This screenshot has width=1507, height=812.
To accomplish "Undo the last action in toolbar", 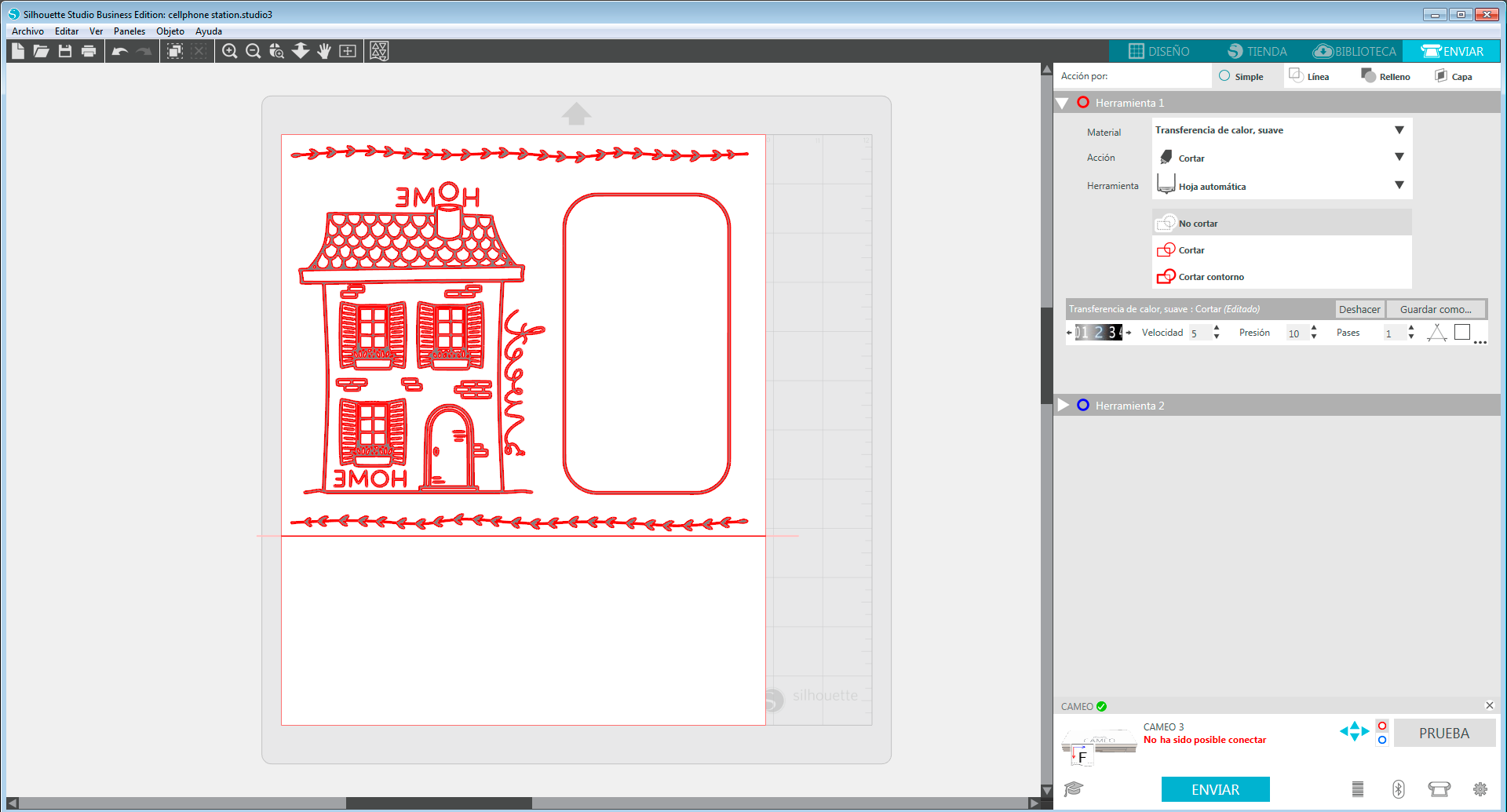I will [120, 51].
